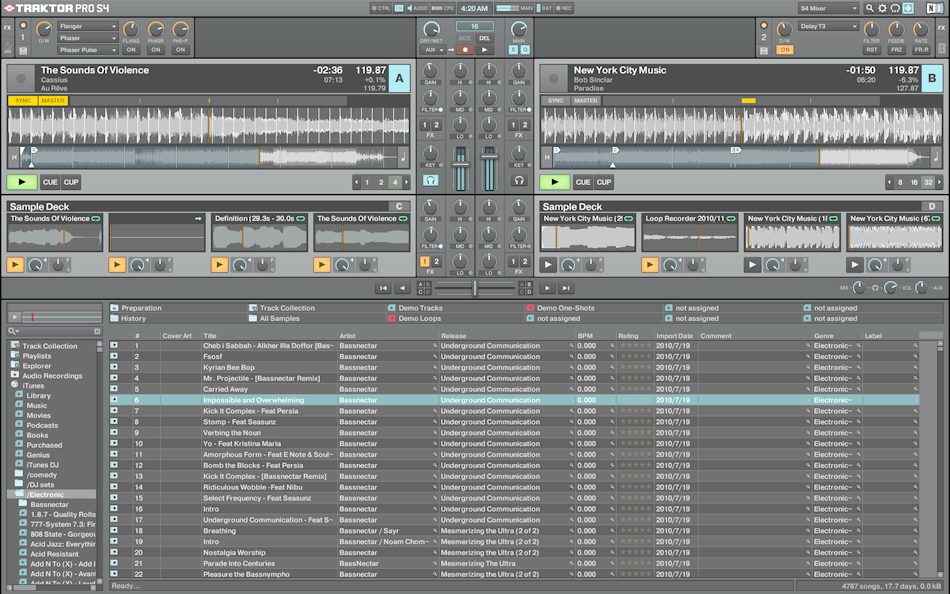The height and width of the screenshot is (594, 950).
Task: Click the browser preview player play icon
Action: [15, 316]
